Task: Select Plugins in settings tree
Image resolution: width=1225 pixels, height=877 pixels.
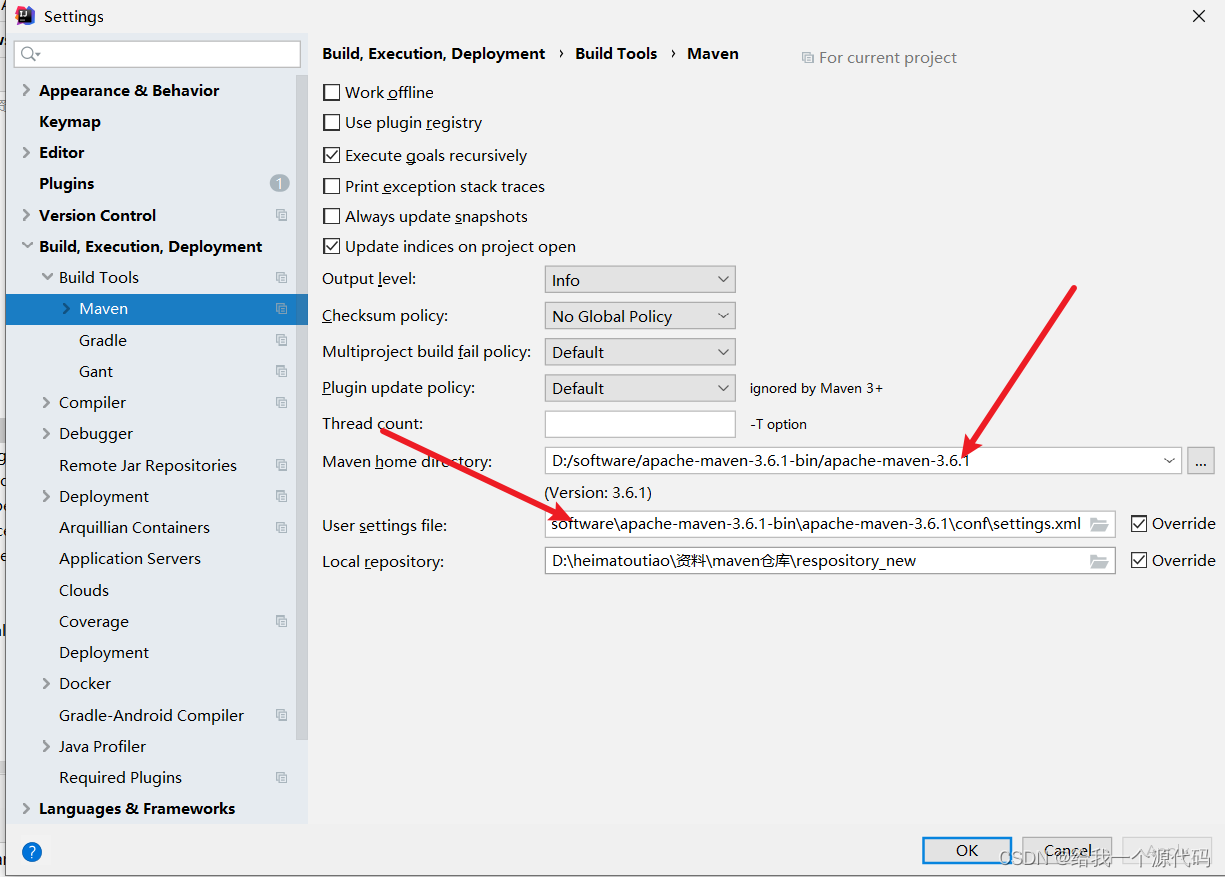Action: [x=67, y=183]
